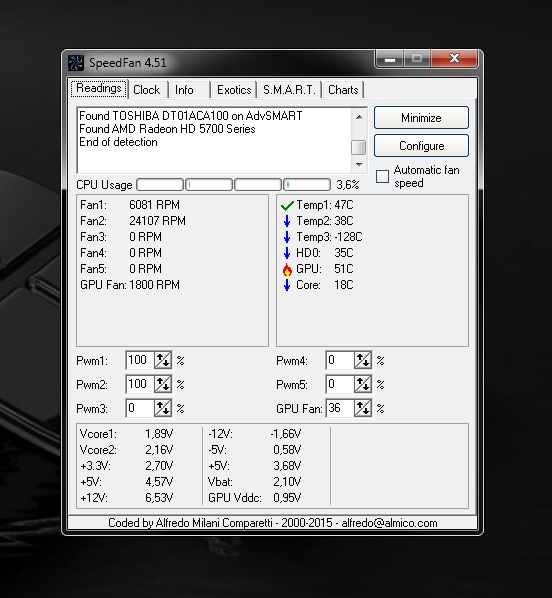Viewport: 552px width, 598px height.
Task: Click the log scroll up arrow
Action: pos(359,117)
